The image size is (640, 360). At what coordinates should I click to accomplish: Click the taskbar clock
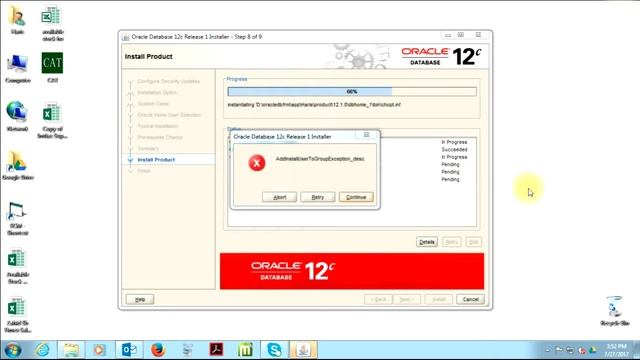(x=616, y=350)
